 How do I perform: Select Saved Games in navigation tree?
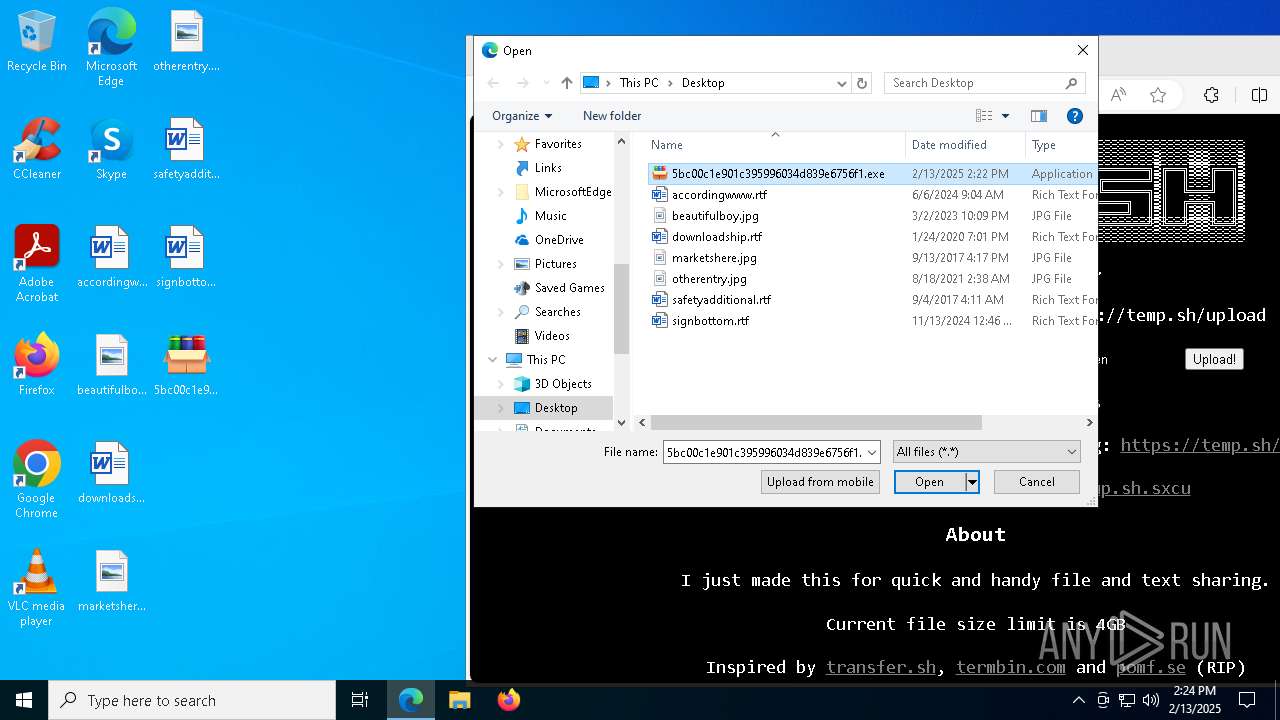pos(569,288)
